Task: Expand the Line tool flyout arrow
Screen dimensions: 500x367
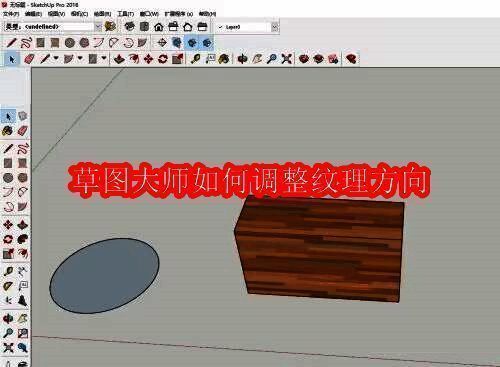Action: click(x=56, y=58)
